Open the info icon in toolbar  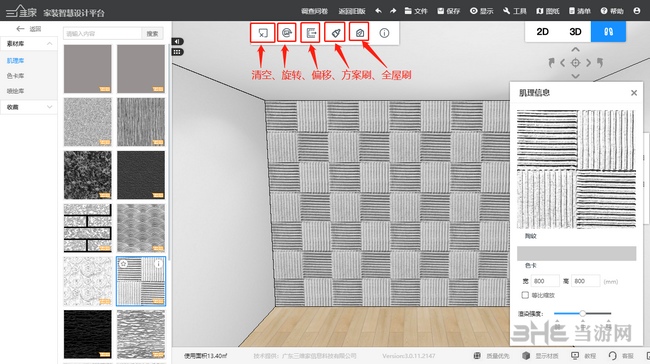coord(384,33)
